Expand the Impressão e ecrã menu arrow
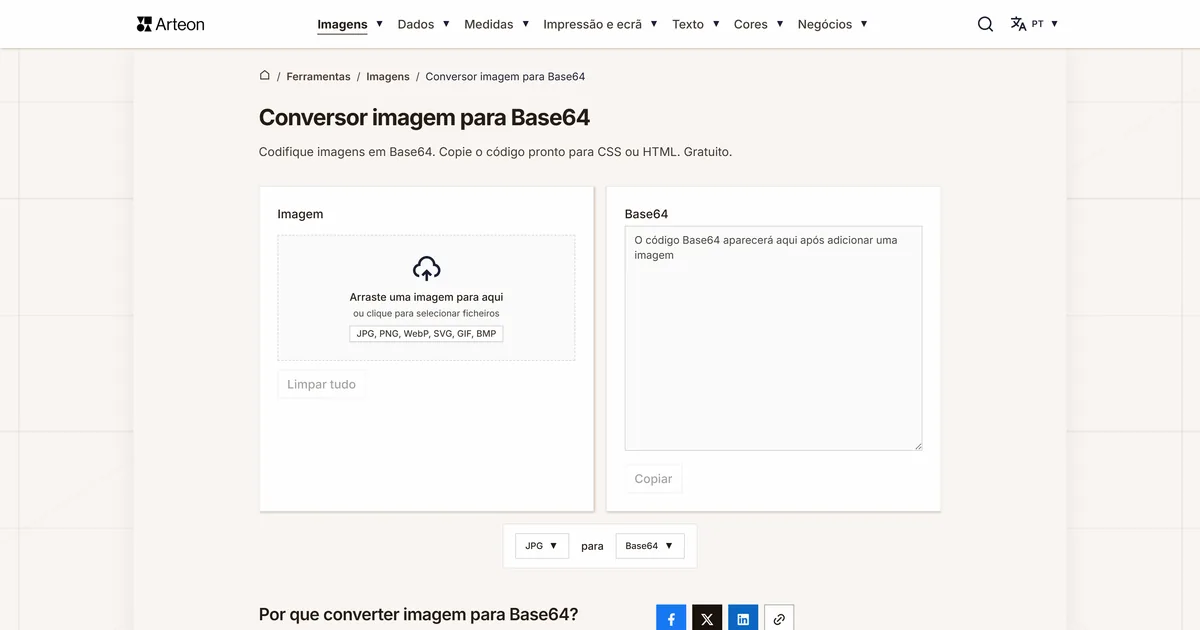 [654, 23]
